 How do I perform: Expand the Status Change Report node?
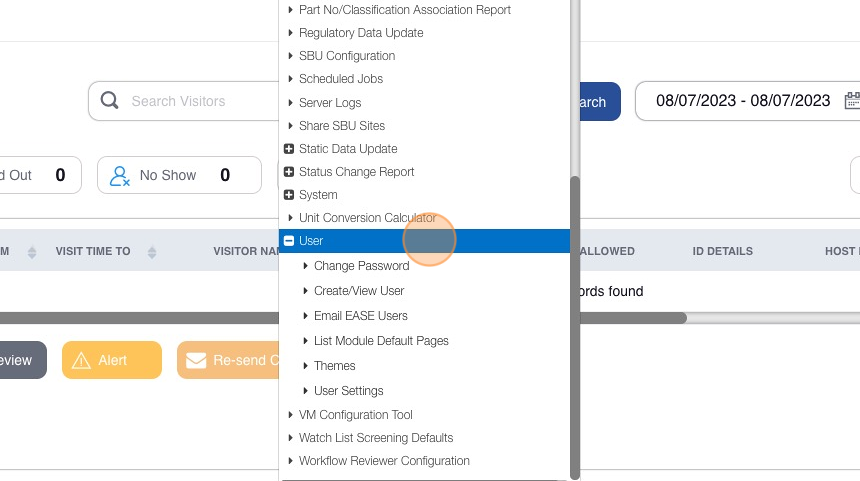pyautogui.click(x=289, y=172)
